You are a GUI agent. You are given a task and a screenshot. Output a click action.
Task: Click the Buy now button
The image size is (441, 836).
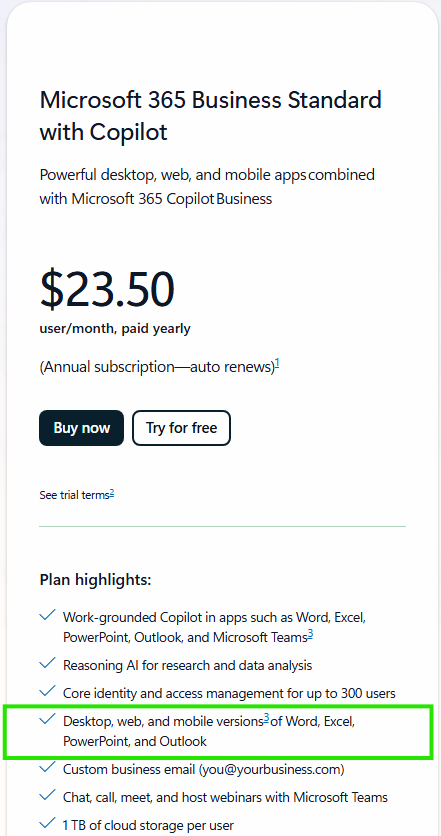click(x=81, y=428)
